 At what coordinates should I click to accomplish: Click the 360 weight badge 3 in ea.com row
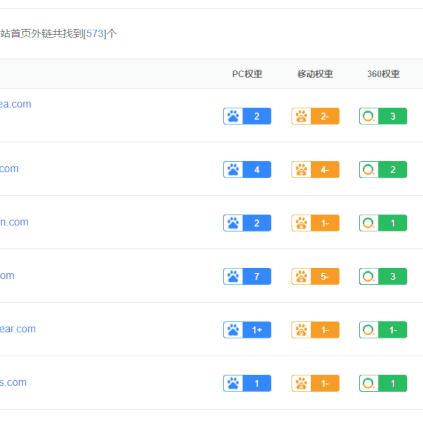[383, 116]
